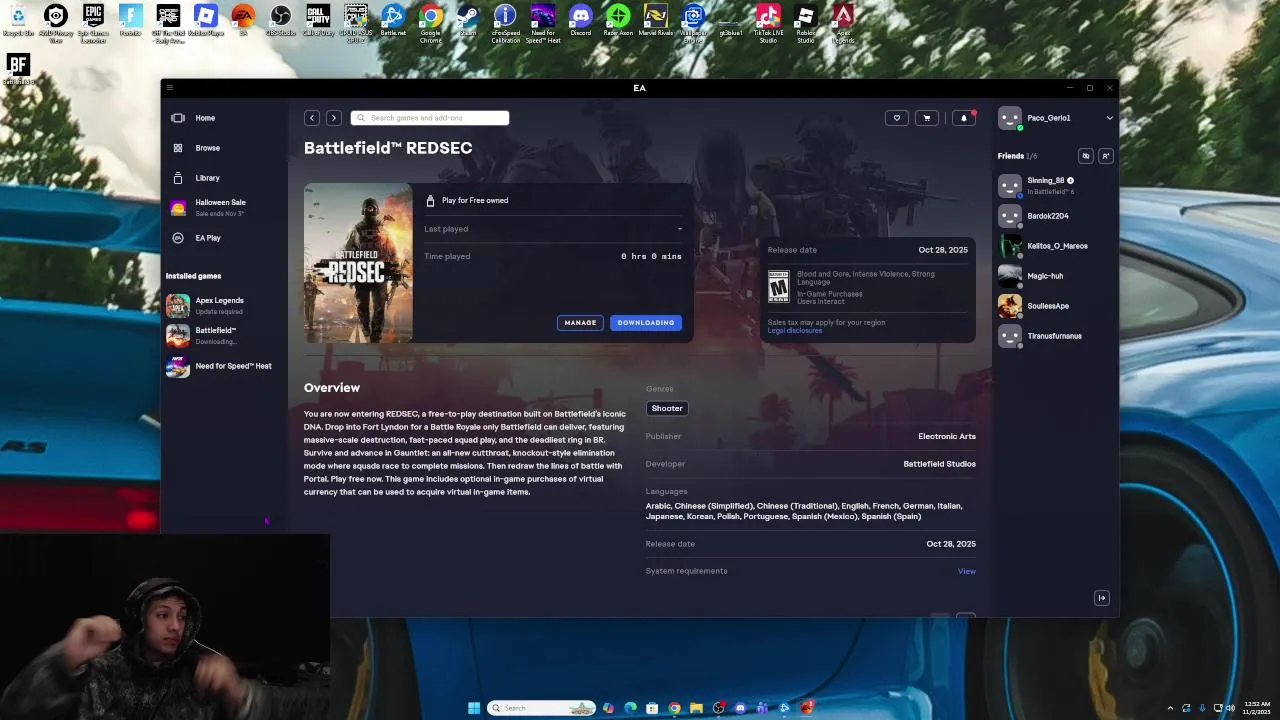1280x720 pixels.
Task: Open the shopping cart icon
Action: [x=927, y=118]
